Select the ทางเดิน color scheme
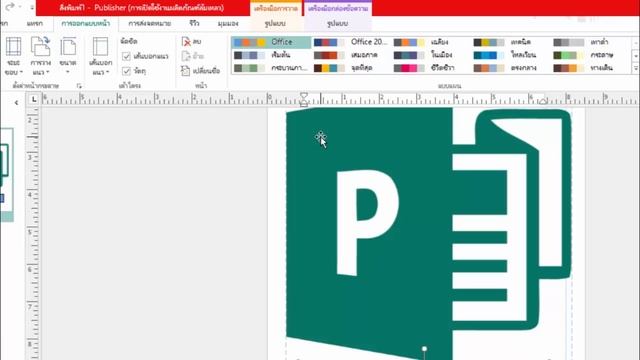Image resolution: width=640 pixels, height=360 pixels. (591, 68)
